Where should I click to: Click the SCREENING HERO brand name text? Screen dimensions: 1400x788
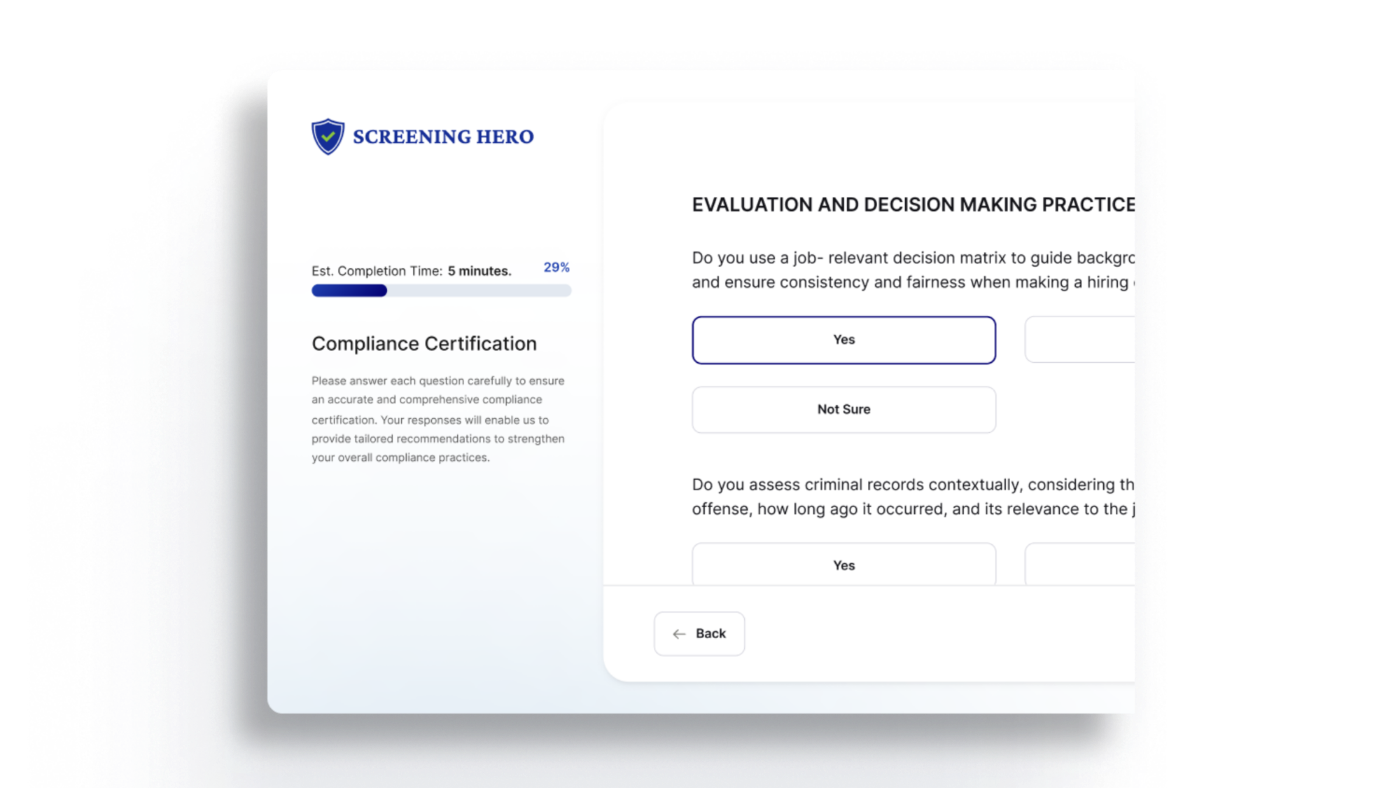[443, 137]
